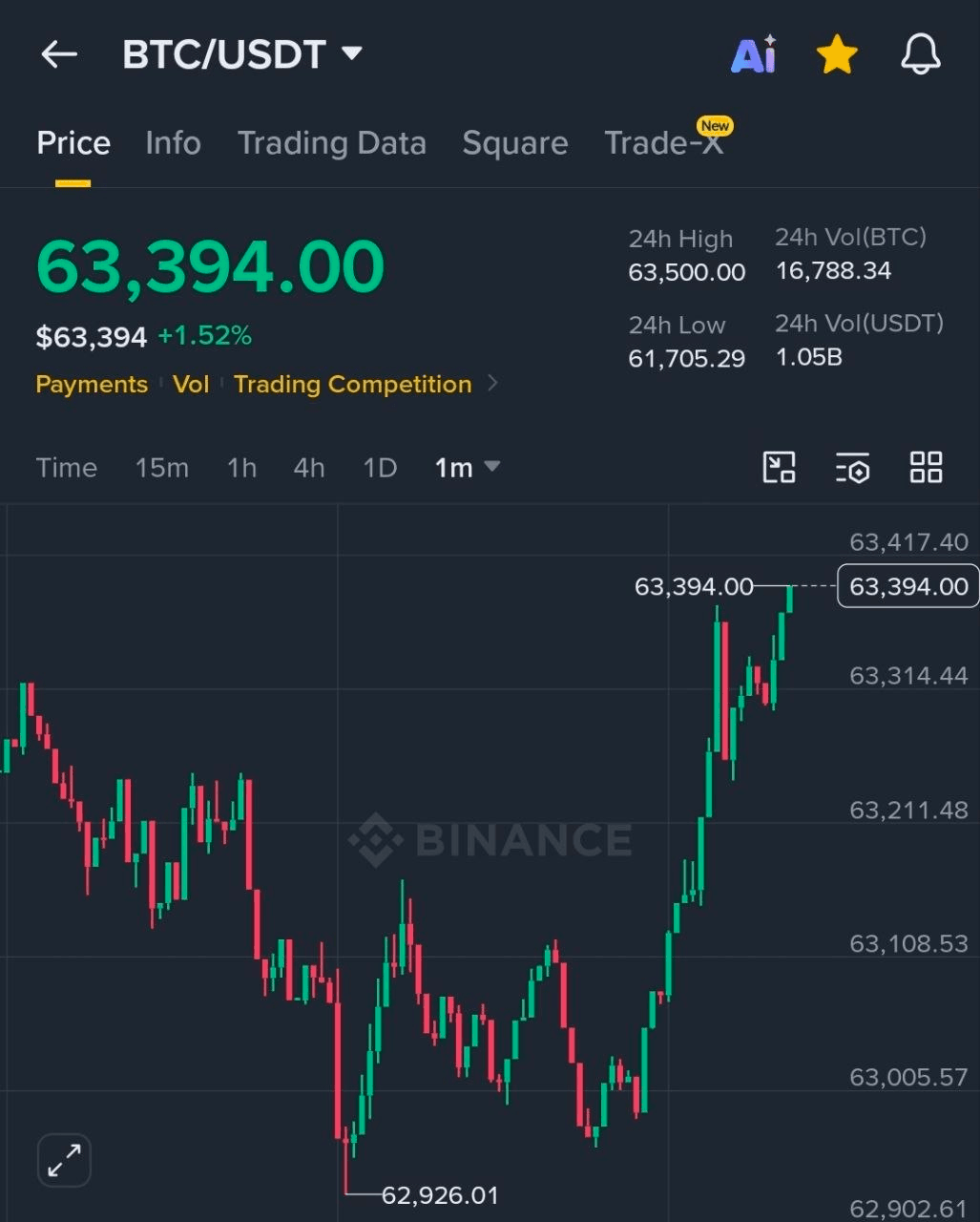980x1222 pixels.
Task: Open the Square tab
Action: 515,143
